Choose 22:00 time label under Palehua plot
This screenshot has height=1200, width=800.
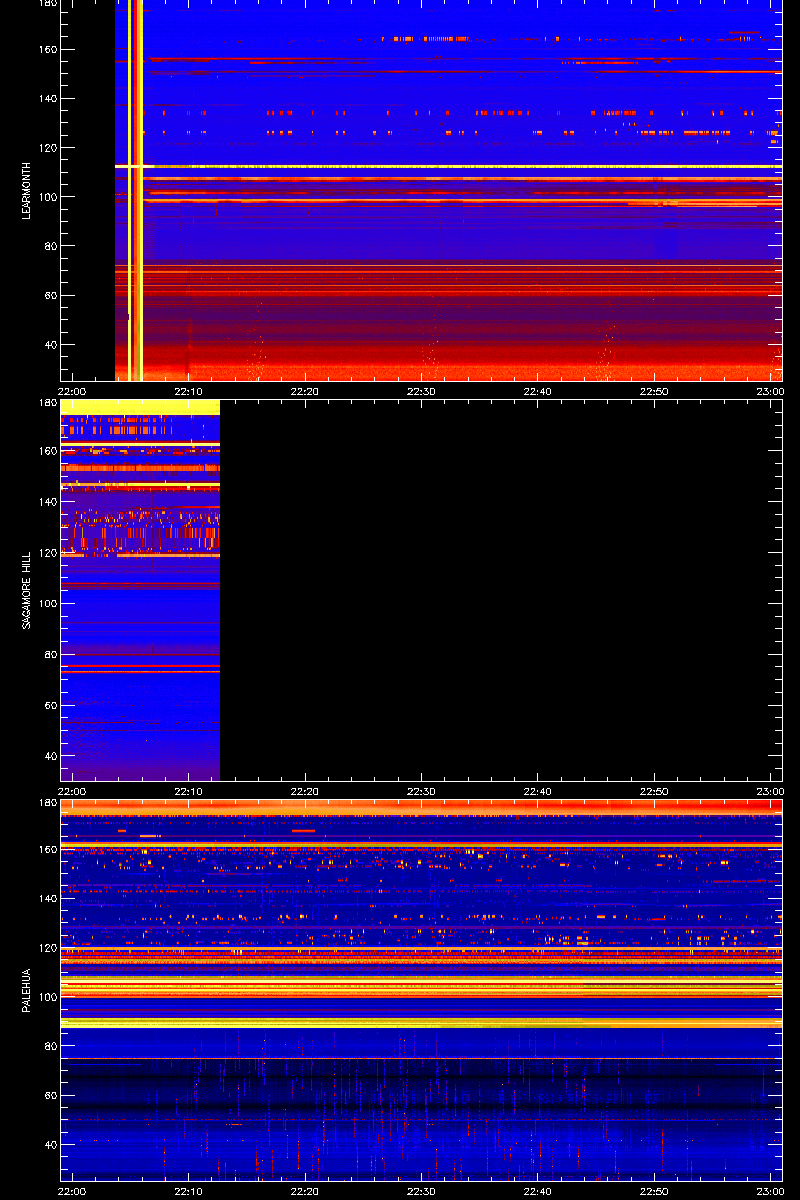coord(72,1191)
